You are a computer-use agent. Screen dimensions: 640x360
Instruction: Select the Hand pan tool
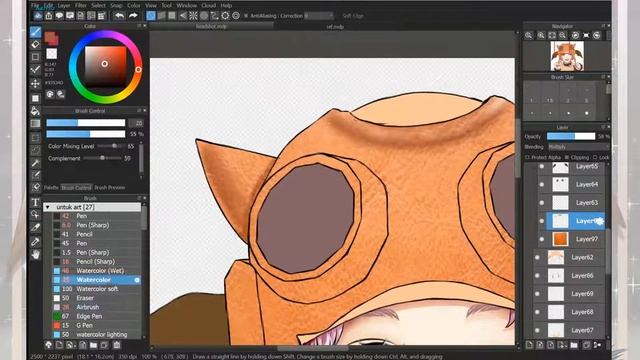coord(36,255)
